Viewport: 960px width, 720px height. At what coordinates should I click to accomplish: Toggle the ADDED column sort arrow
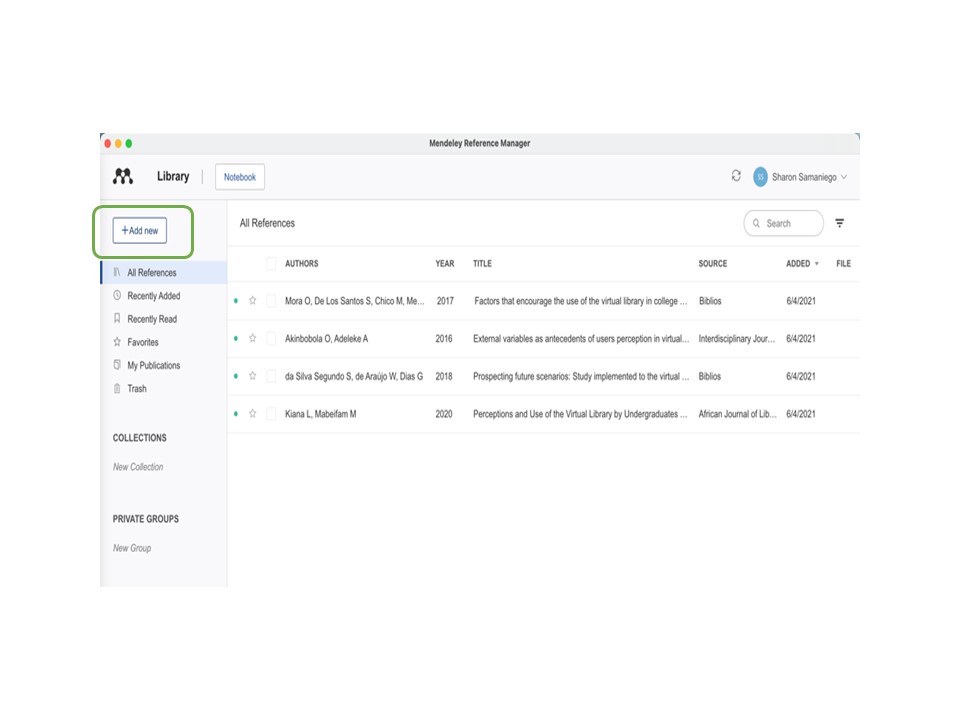[816, 263]
